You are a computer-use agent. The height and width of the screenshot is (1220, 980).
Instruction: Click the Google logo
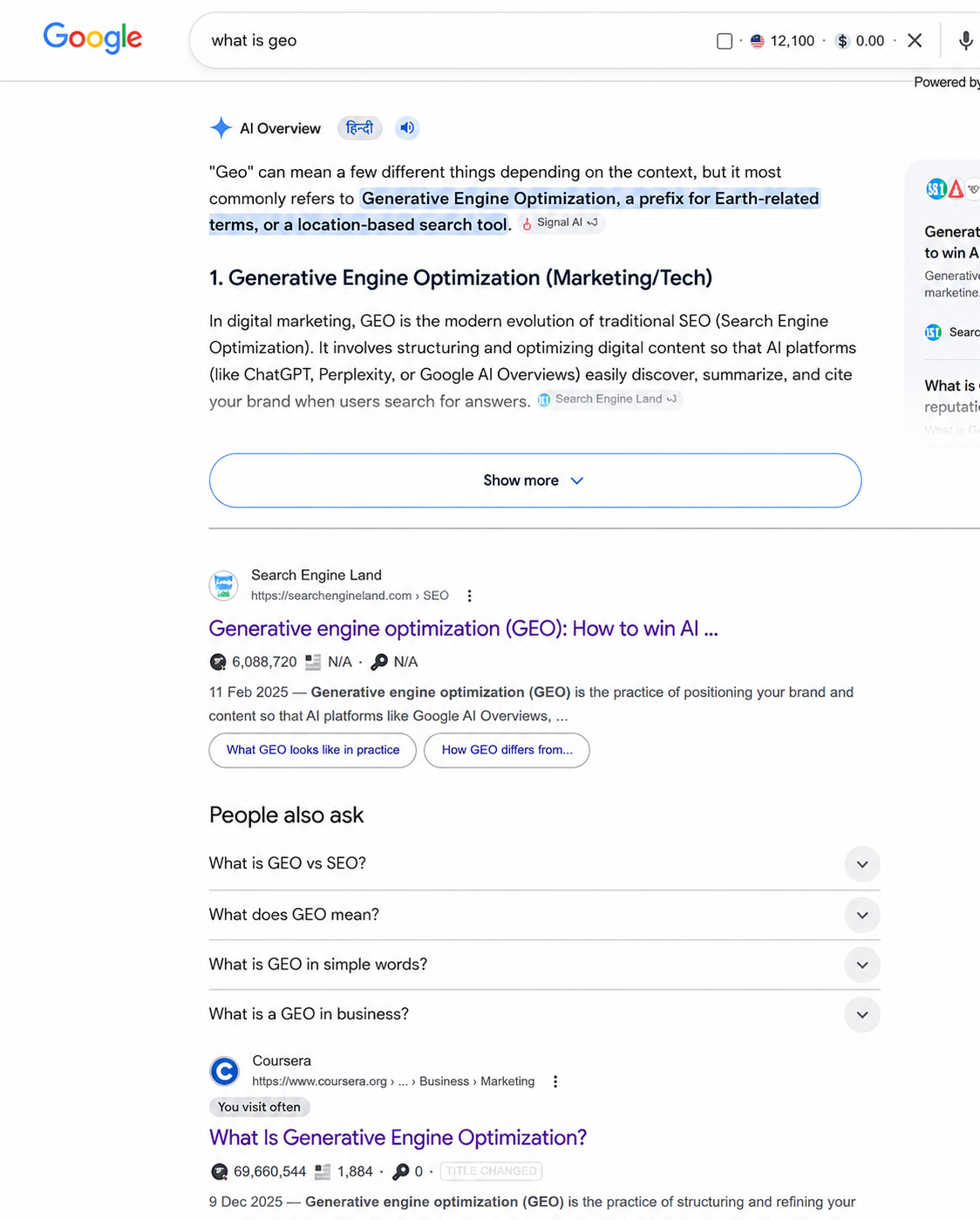92,37
